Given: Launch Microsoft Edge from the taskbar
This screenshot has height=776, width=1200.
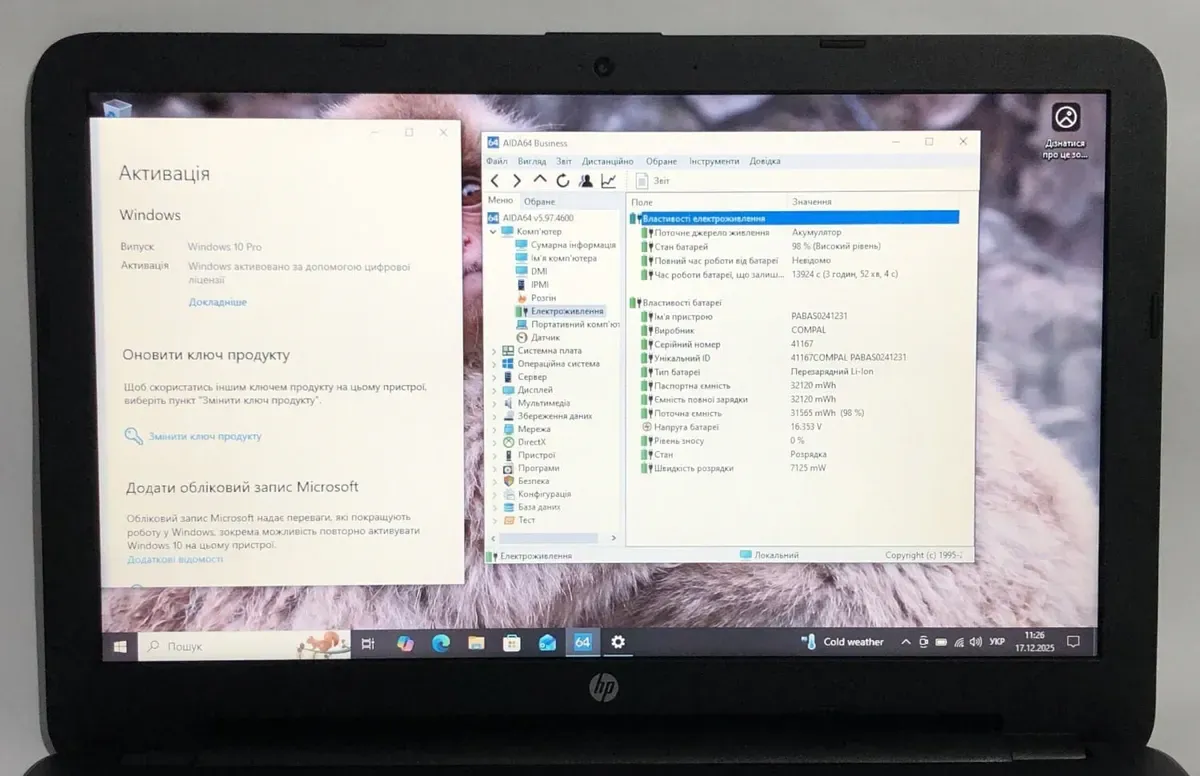Looking at the screenshot, I should pos(441,643).
